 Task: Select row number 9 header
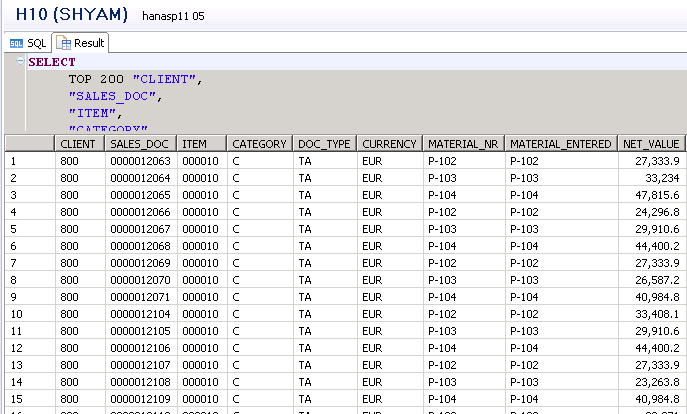click(x=30, y=297)
